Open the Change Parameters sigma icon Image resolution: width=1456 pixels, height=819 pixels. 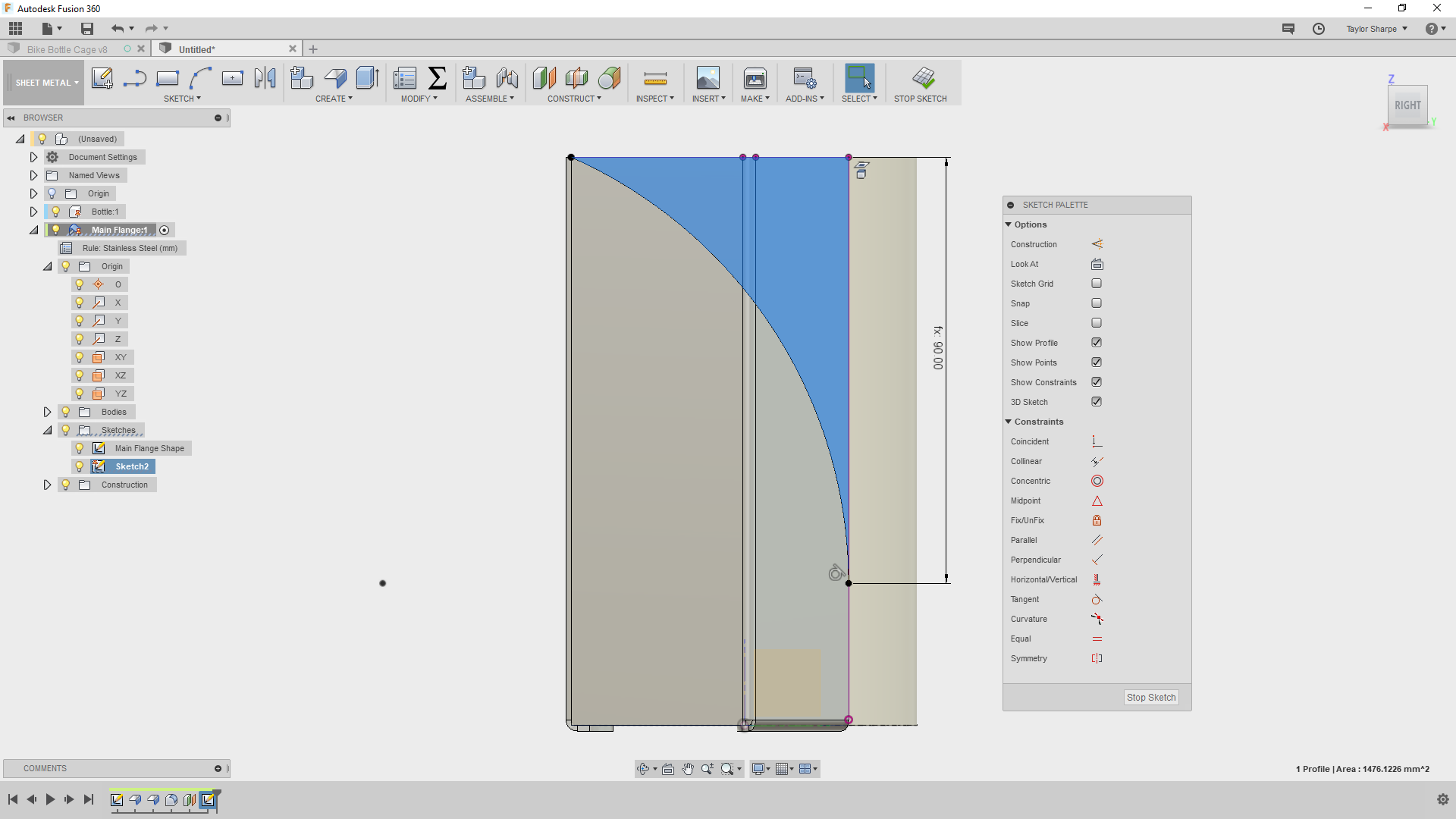click(437, 78)
